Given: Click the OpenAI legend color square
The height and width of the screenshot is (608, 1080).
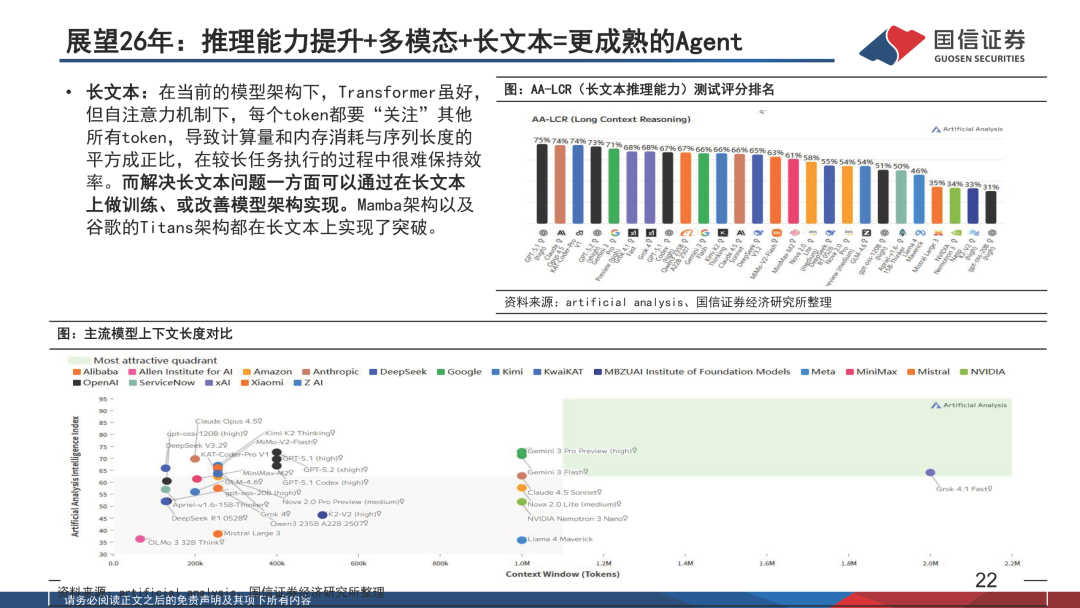Looking at the screenshot, I should tap(76, 383).
